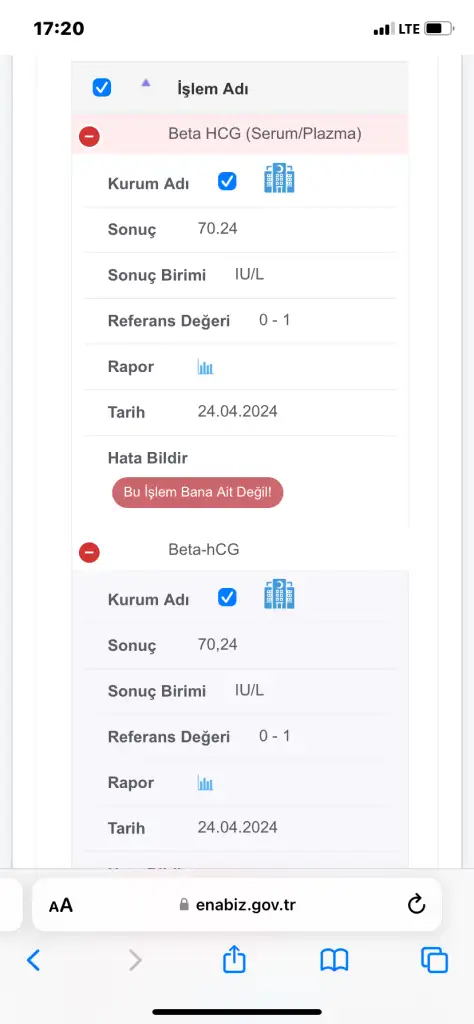Uncheck Kurum Adı checkbox under Beta-hCG
Viewport: 474px width, 1024px height.
point(227,598)
